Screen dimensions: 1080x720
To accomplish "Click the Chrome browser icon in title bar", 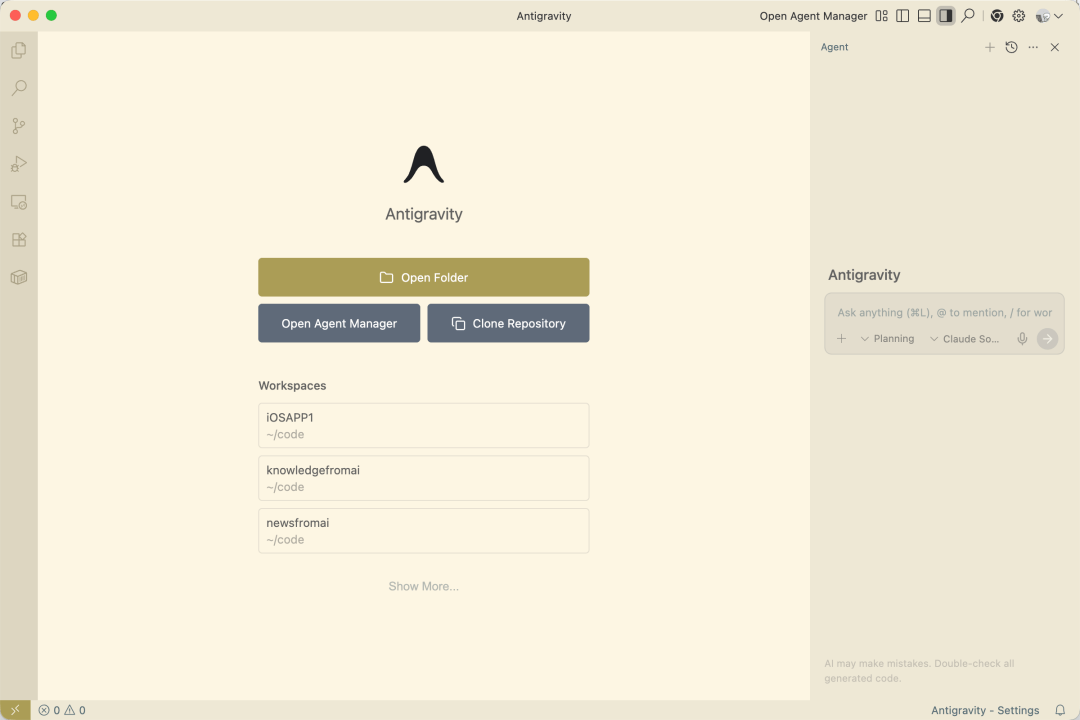I will pyautogui.click(x=997, y=16).
